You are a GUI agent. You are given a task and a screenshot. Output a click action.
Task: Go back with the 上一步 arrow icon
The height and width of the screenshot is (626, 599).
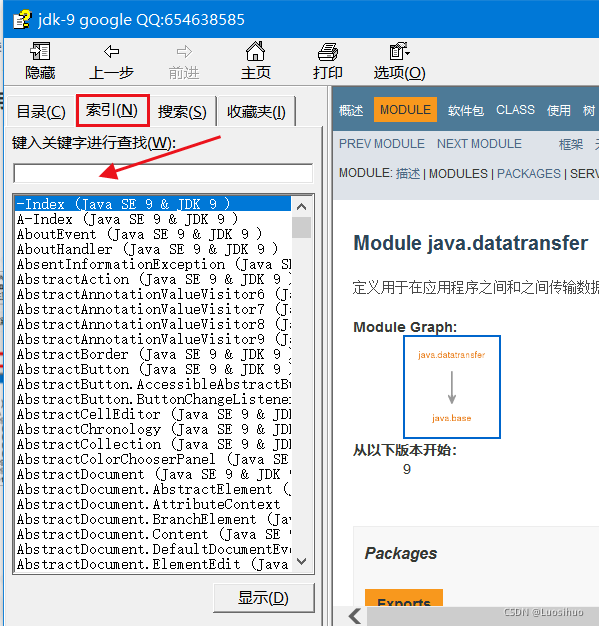[111, 52]
